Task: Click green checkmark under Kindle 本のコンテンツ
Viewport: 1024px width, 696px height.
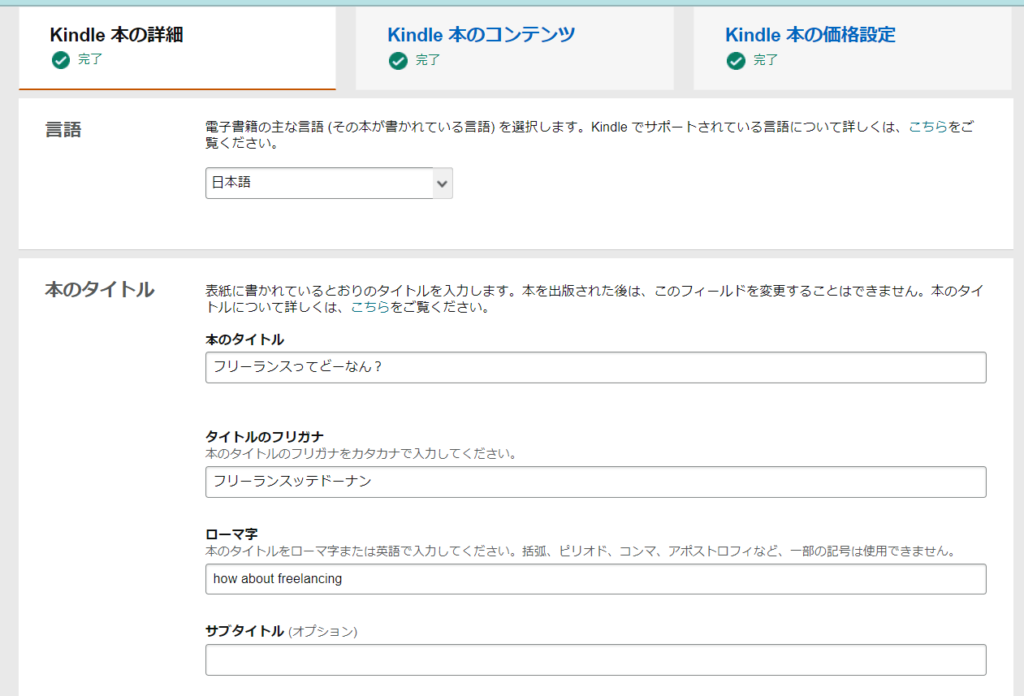Action: [398, 61]
